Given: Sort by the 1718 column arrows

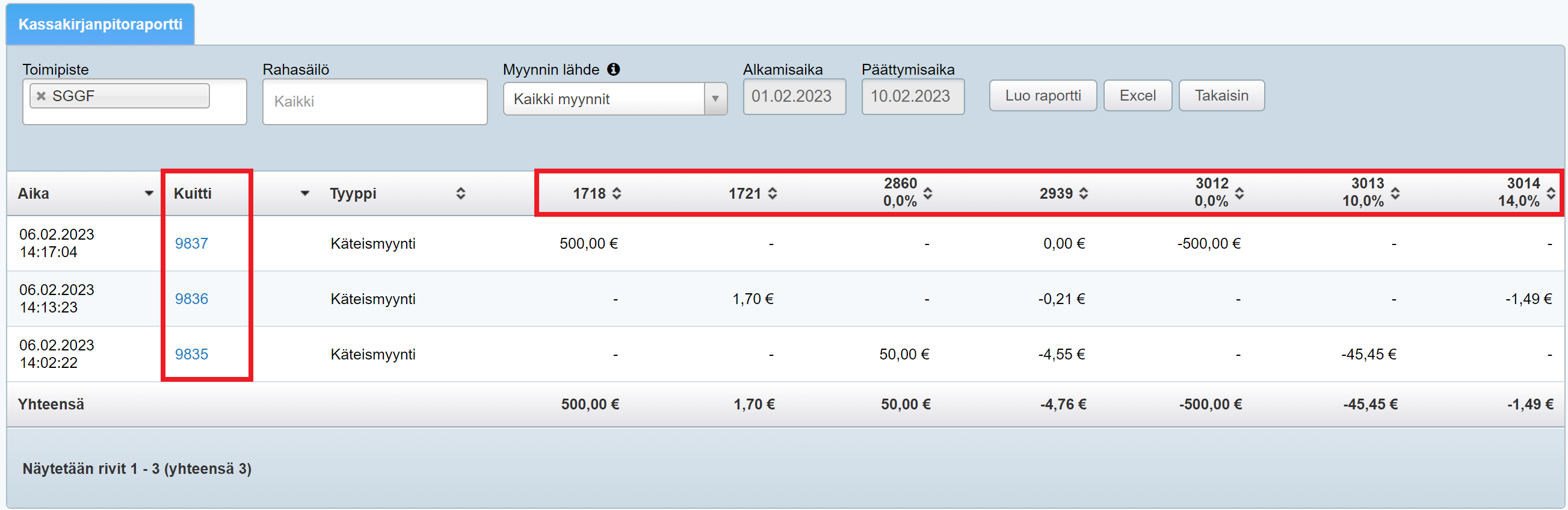Looking at the screenshot, I should [617, 194].
